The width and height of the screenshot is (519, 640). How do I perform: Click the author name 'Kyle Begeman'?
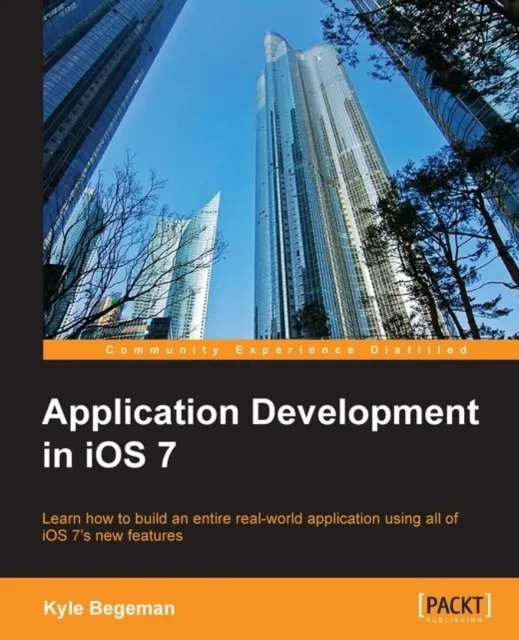[x=109, y=608]
